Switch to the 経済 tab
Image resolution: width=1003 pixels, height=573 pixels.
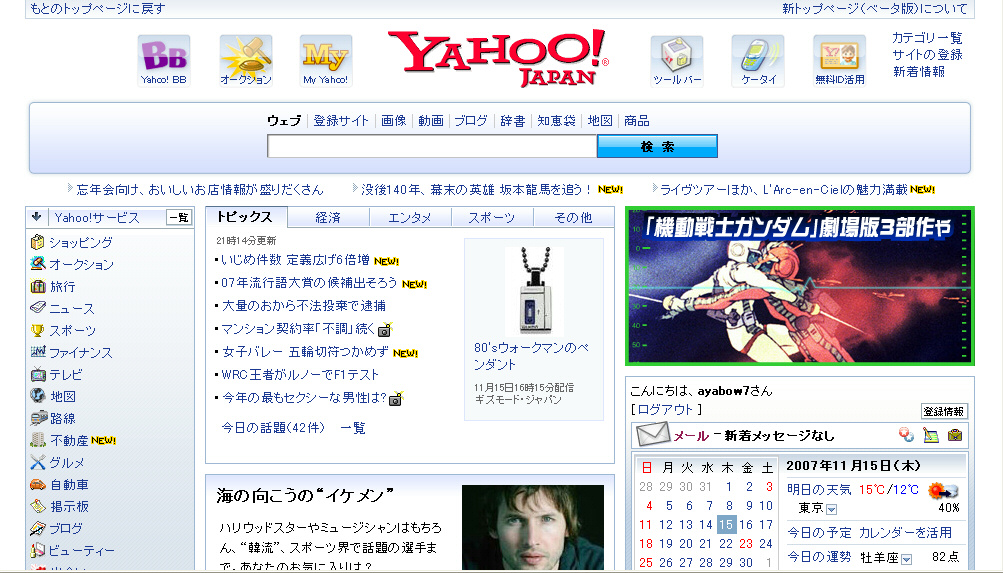(328, 217)
